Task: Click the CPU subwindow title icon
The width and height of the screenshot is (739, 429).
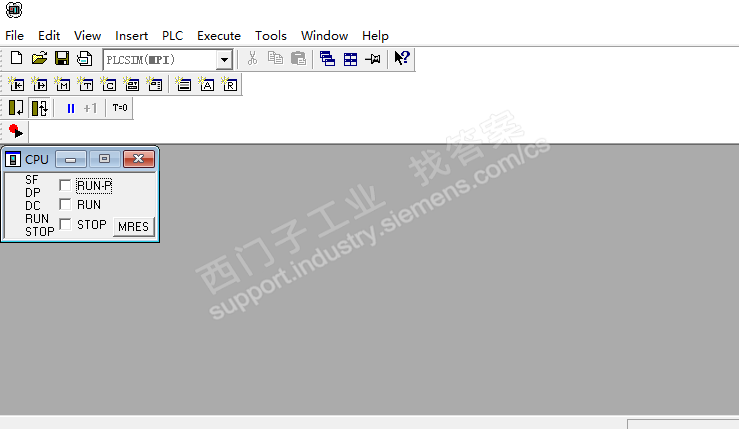Action: coord(13,159)
